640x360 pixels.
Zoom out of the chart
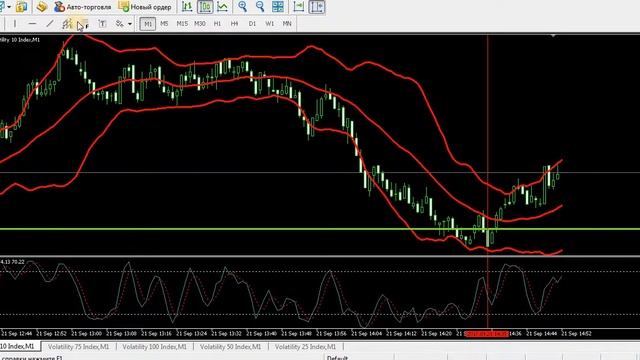pyautogui.click(x=260, y=7)
